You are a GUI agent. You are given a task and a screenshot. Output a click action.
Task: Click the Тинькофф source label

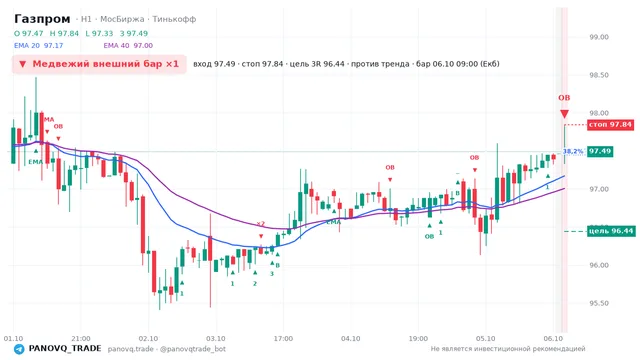point(174,19)
